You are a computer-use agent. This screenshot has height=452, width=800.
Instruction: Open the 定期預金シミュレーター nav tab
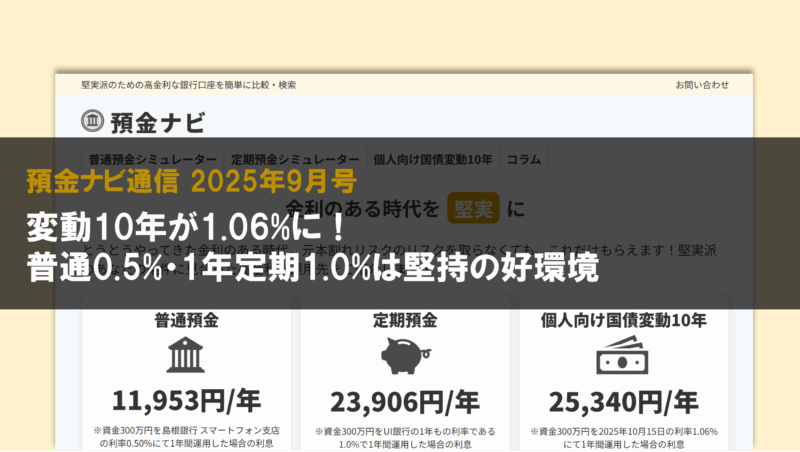point(295,159)
